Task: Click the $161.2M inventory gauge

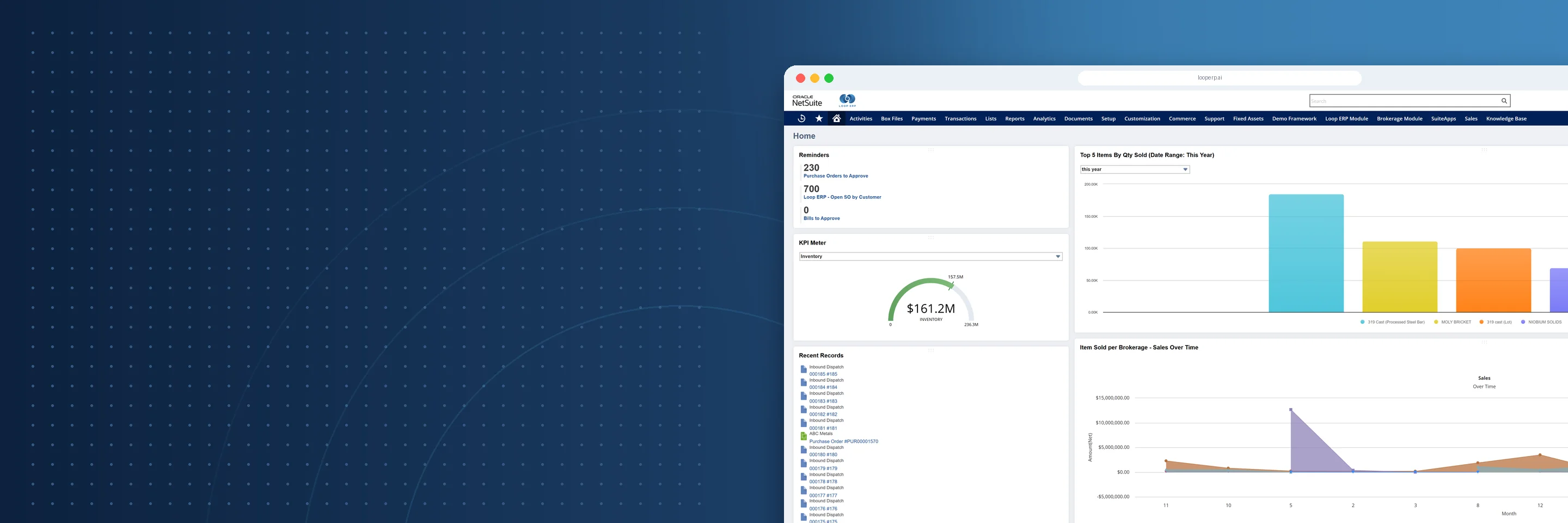Action: point(930,300)
